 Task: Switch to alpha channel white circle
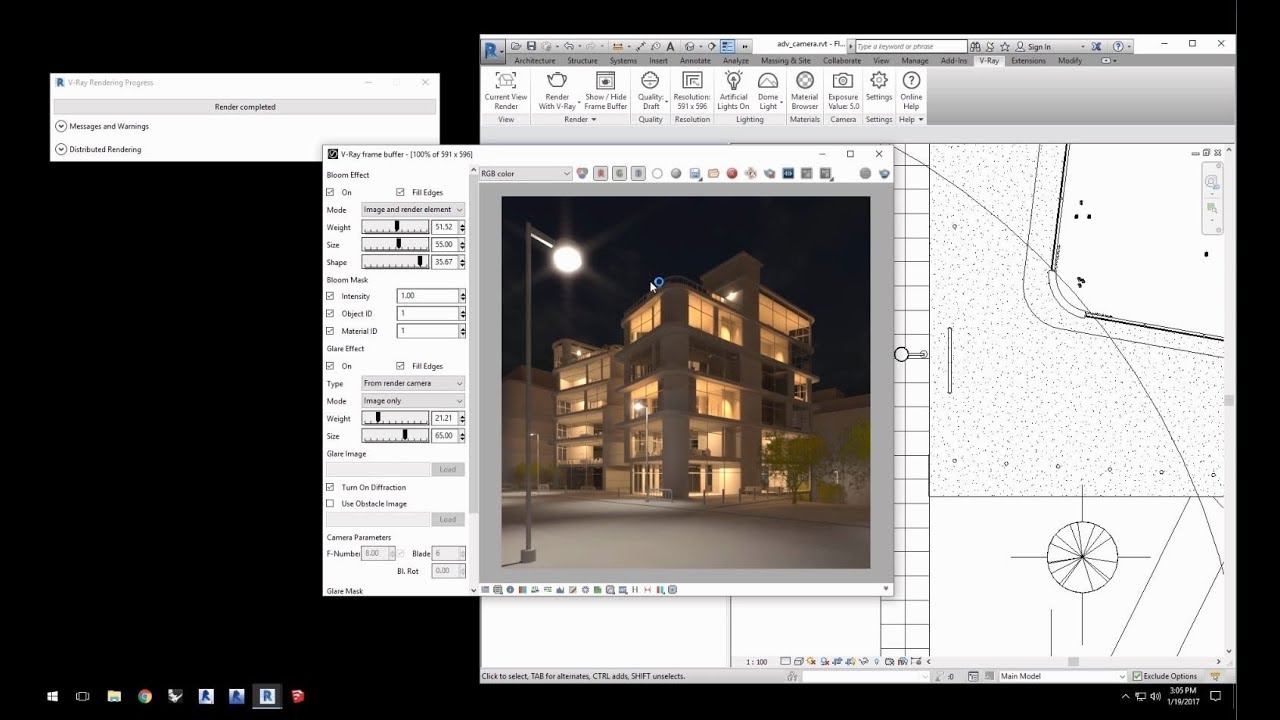[657, 173]
